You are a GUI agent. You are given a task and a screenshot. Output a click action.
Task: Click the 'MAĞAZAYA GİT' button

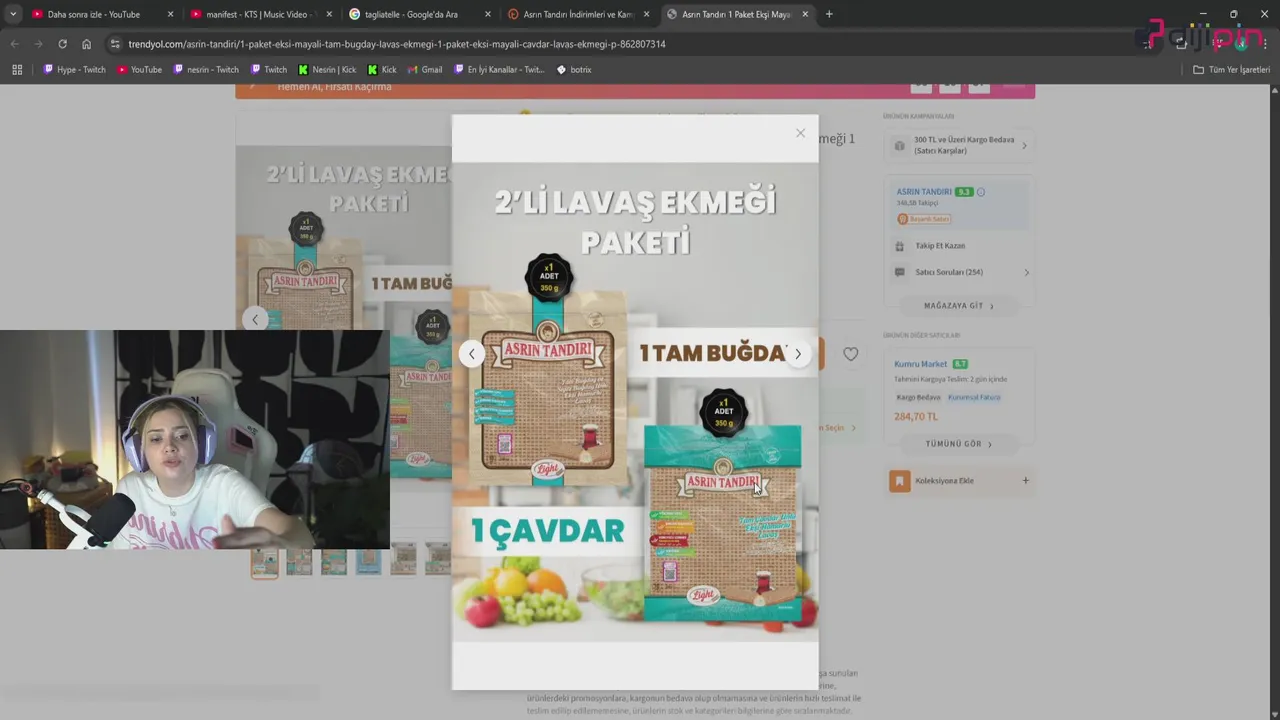pyautogui.click(x=959, y=306)
